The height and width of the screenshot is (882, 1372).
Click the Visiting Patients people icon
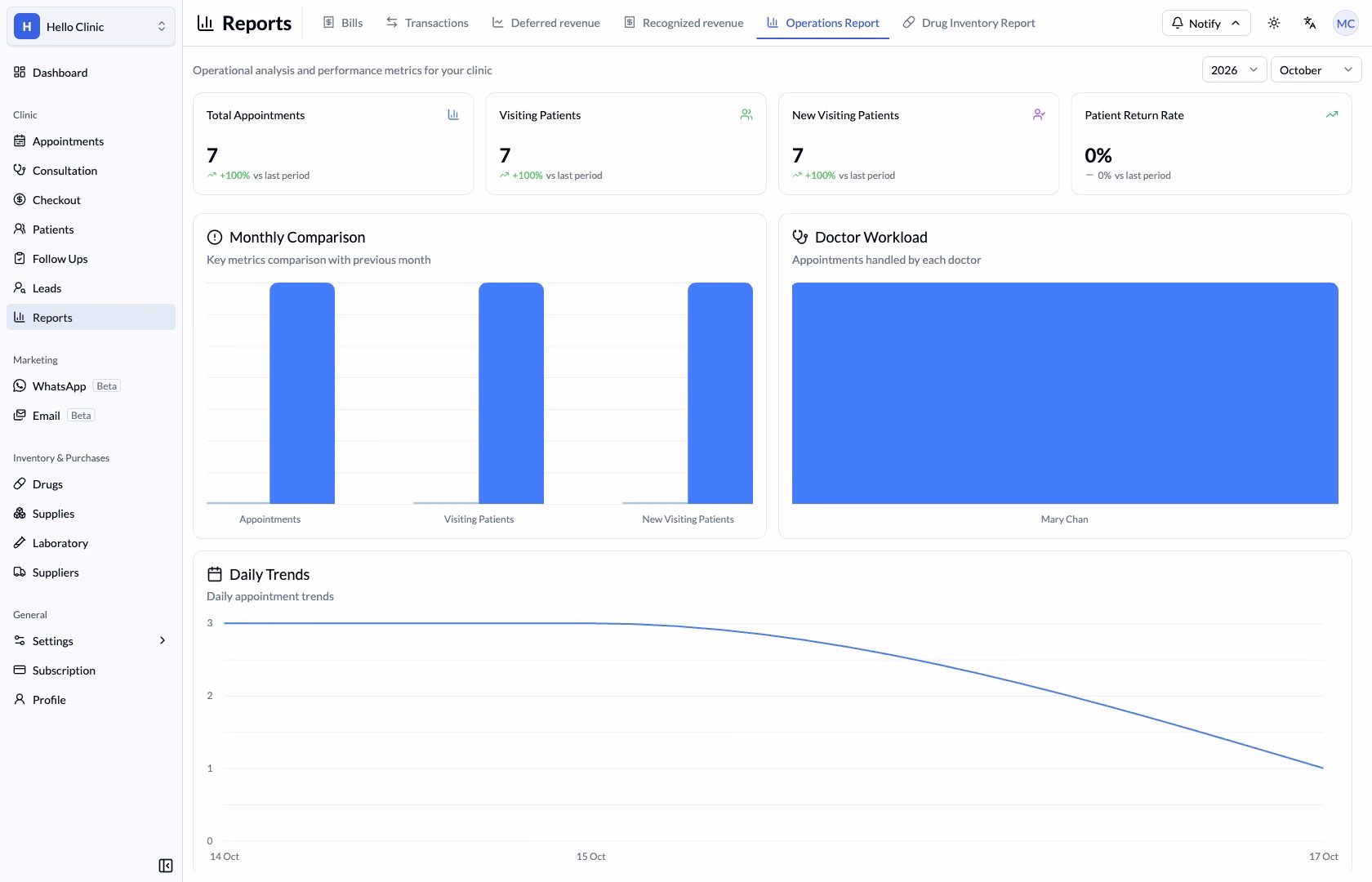[x=746, y=115]
